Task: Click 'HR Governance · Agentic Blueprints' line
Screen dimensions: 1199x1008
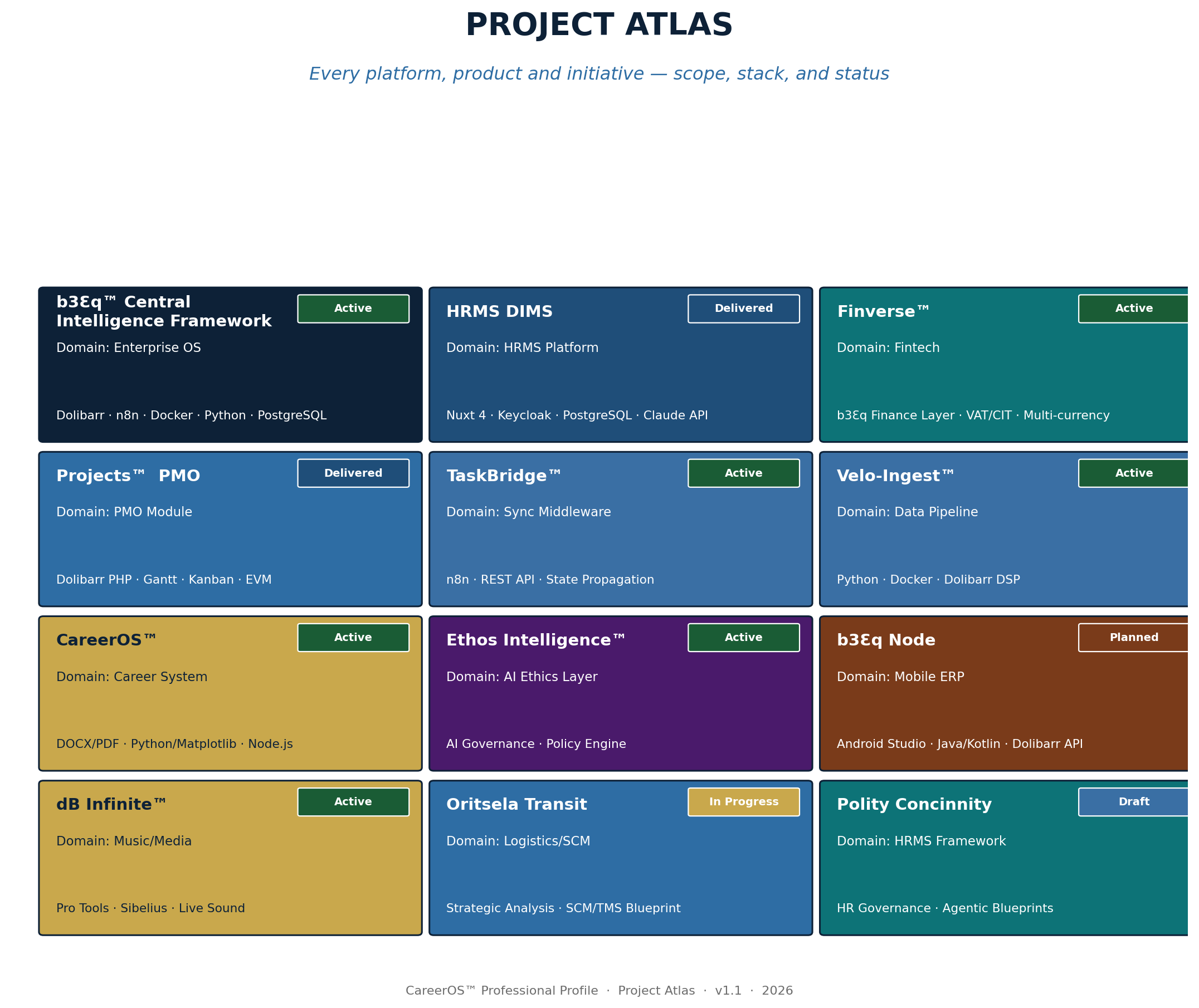Action: [x=944, y=908]
